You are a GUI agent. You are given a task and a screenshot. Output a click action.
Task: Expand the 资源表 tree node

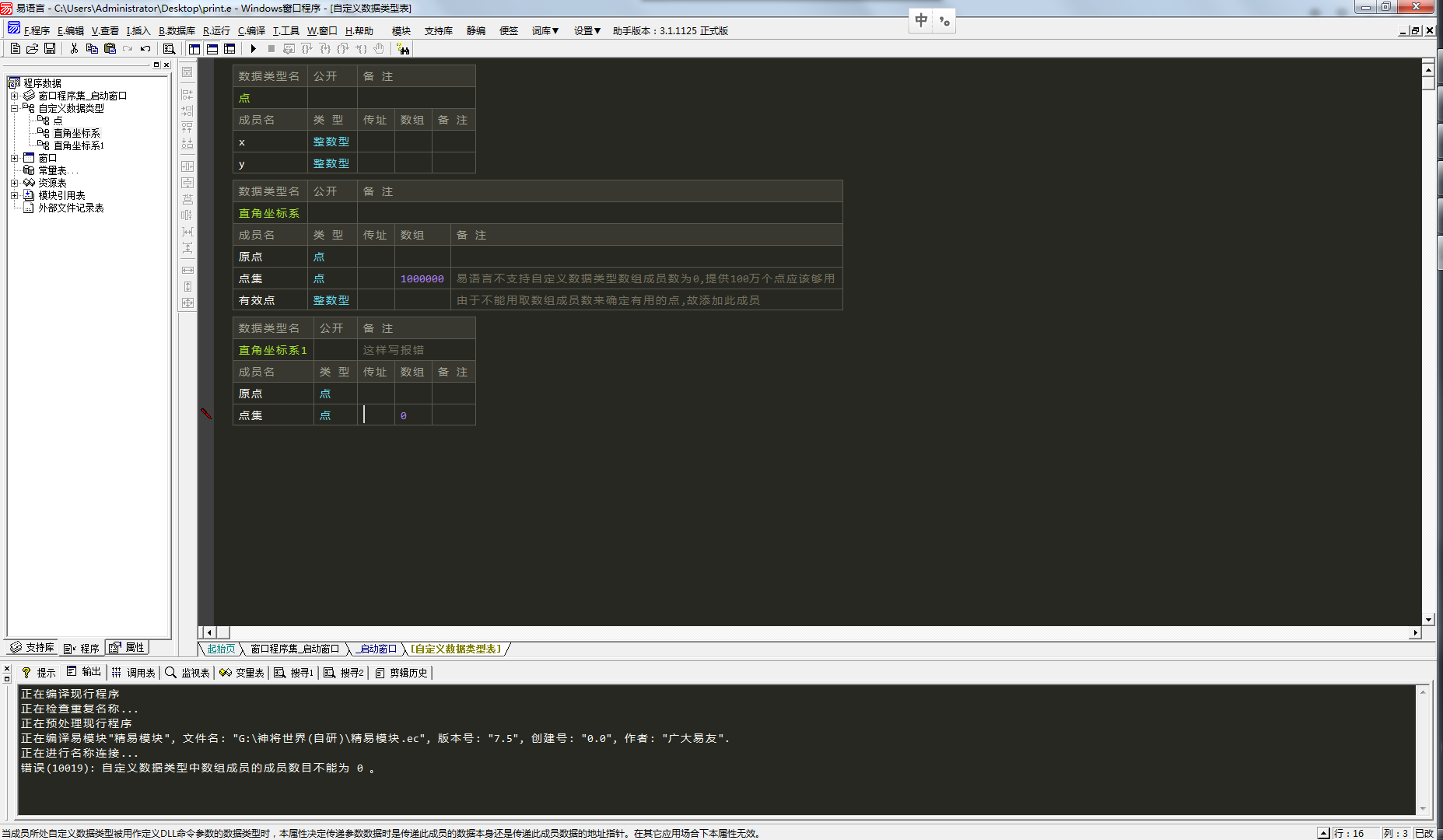[14, 183]
